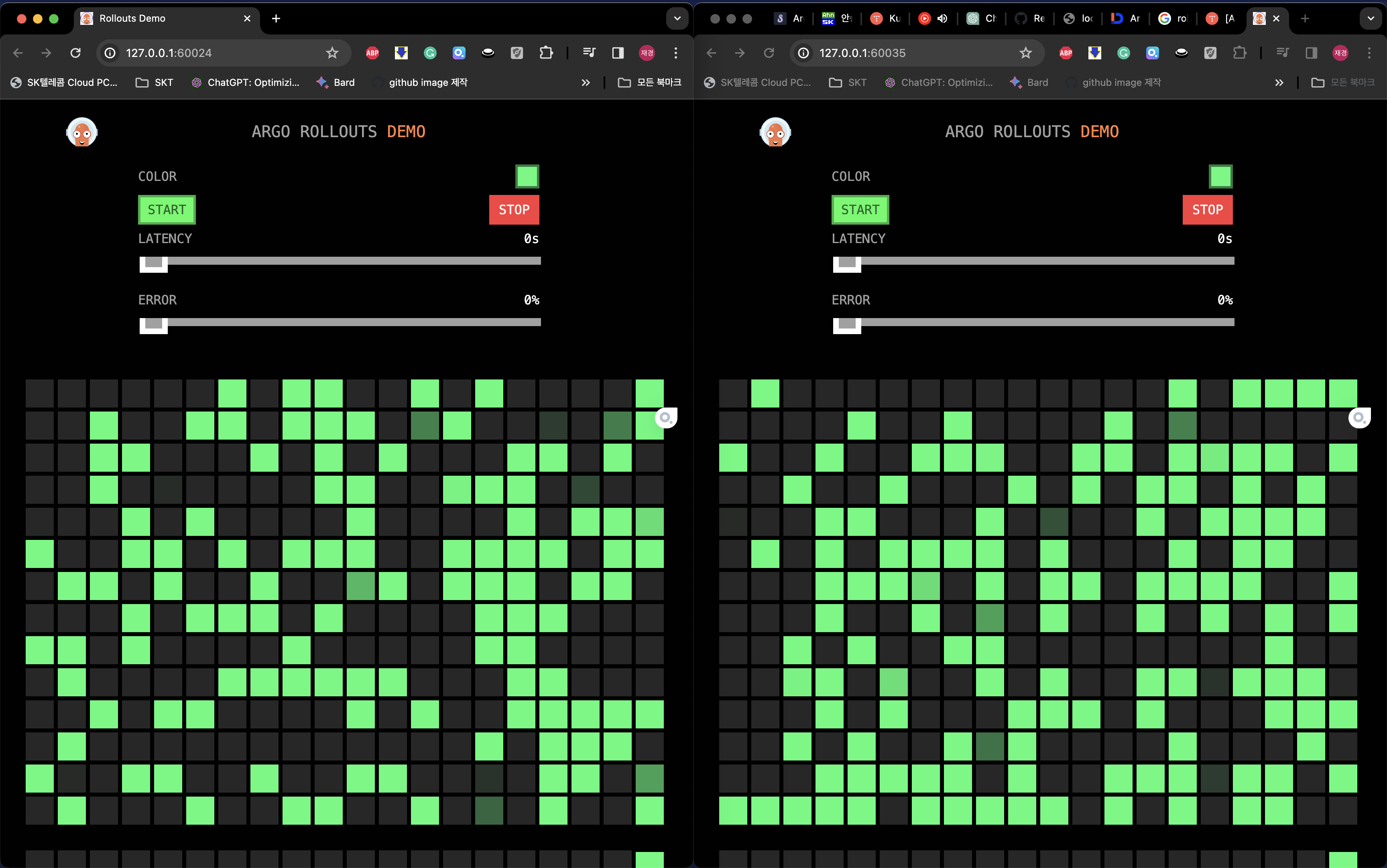Click the floating widget icon on right page edge

point(1359,417)
